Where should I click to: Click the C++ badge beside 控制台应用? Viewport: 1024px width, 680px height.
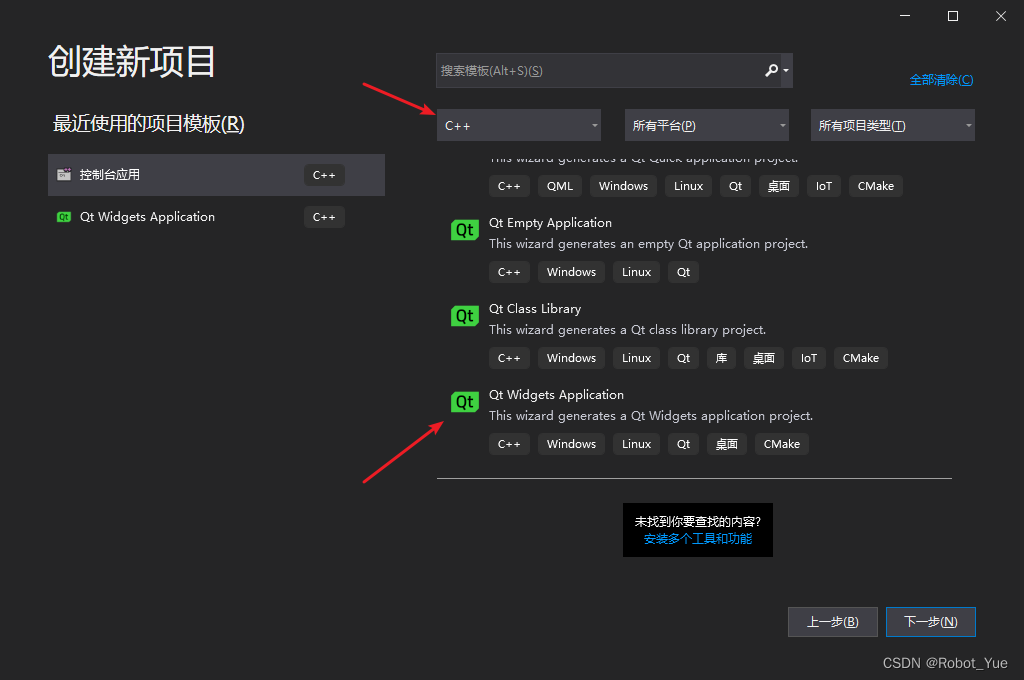click(x=324, y=175)
